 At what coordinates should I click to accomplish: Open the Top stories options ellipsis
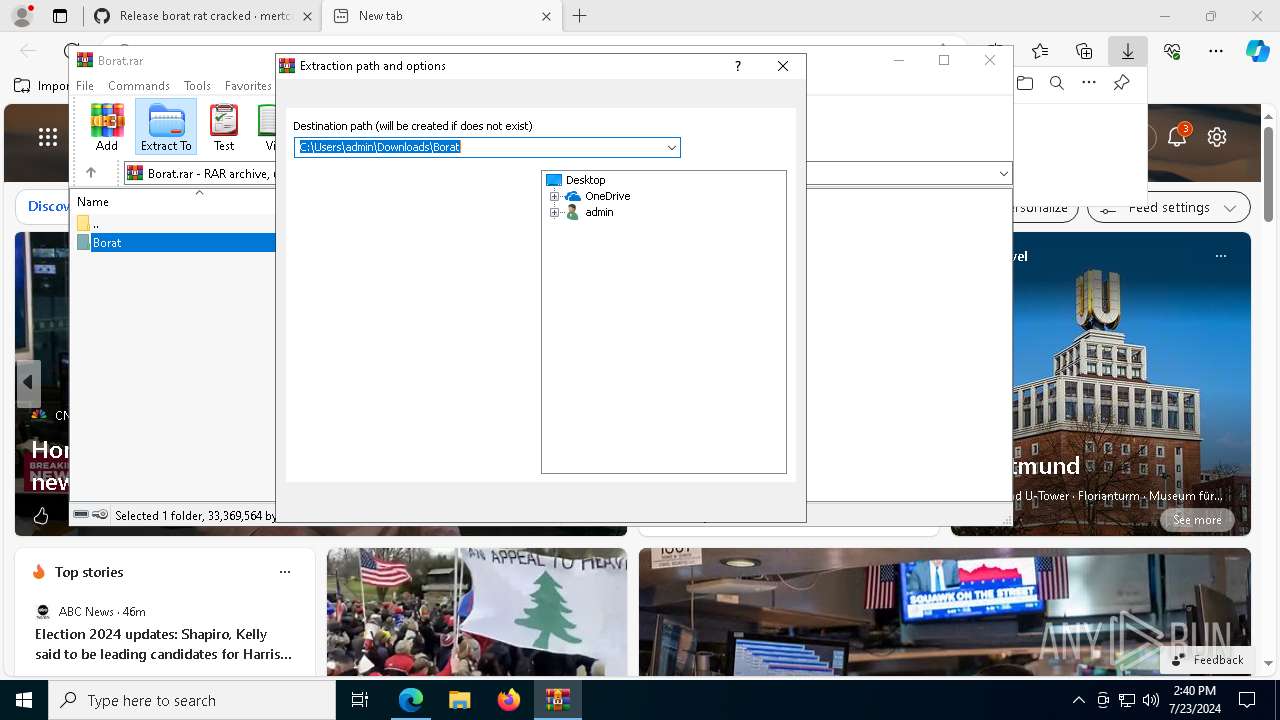tap(285, 572)
